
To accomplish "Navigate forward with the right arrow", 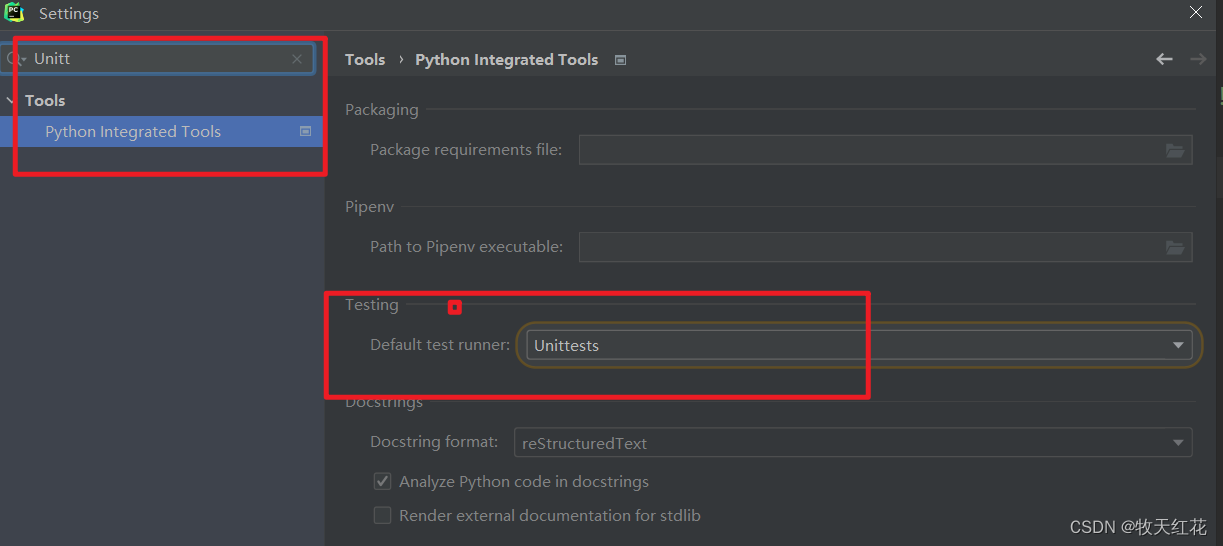I will 1197,60.
